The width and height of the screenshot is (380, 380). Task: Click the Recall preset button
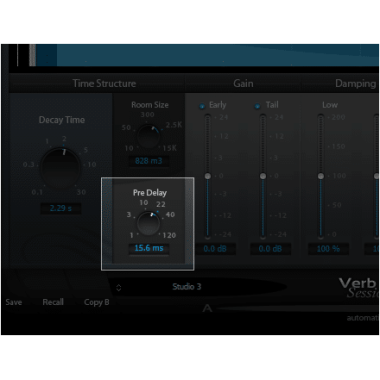[x=53, y=302]
